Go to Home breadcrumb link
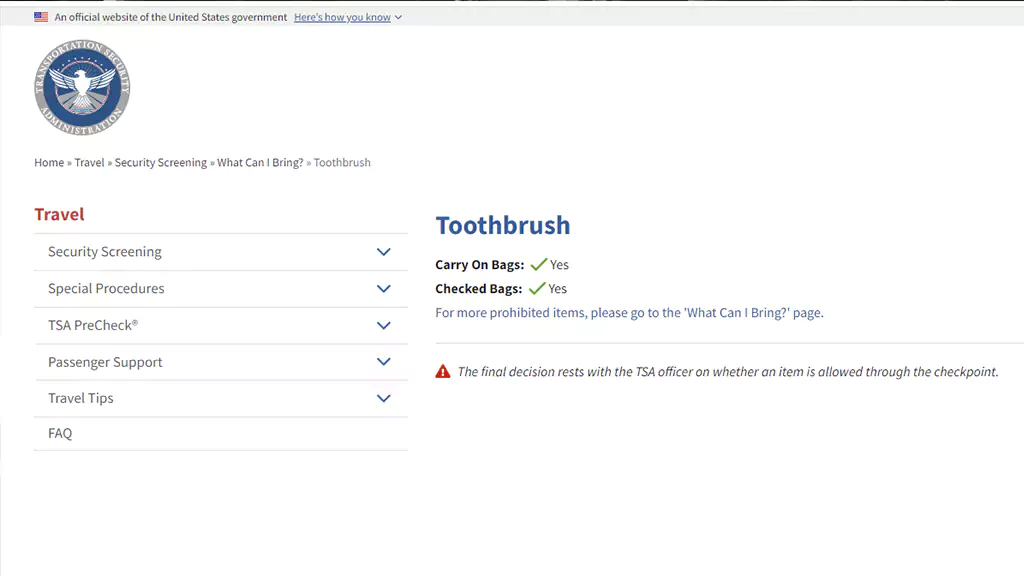This screenshot has width=1024, height=576. click(x=49, y=163)
